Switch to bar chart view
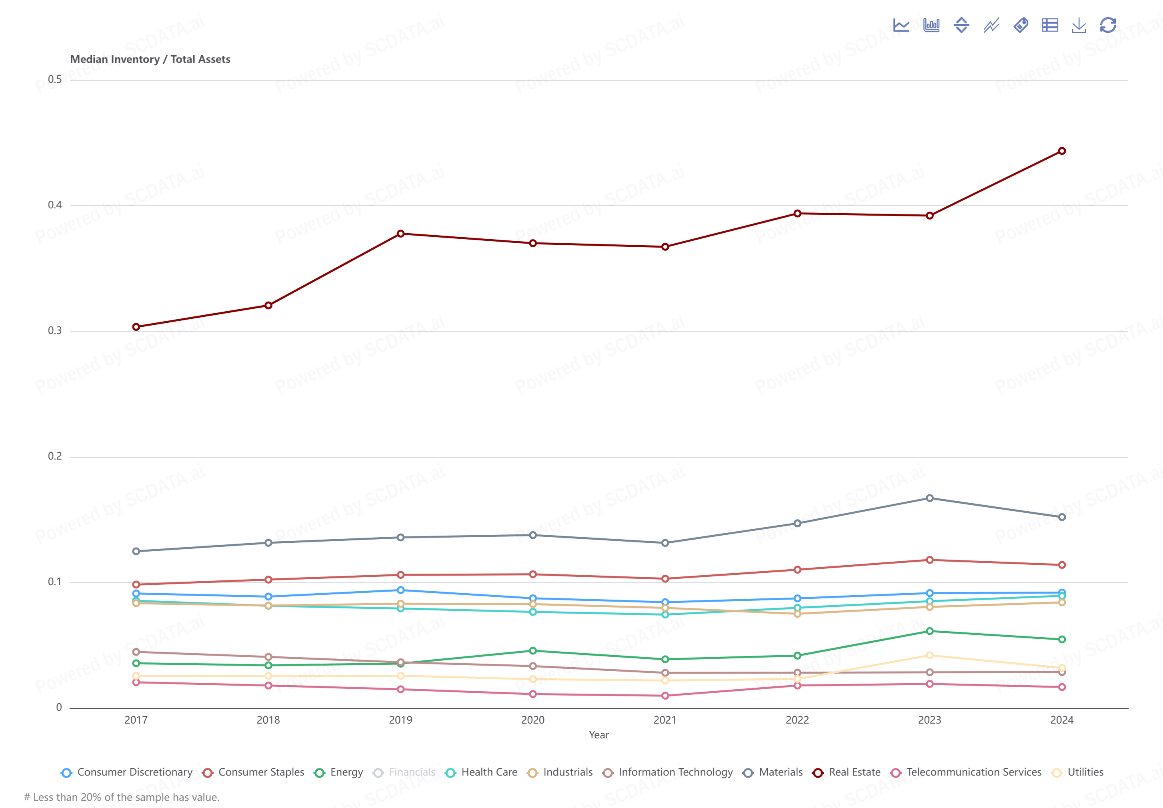Viewport: 1163px width, 808px height. tap(931, 25)
